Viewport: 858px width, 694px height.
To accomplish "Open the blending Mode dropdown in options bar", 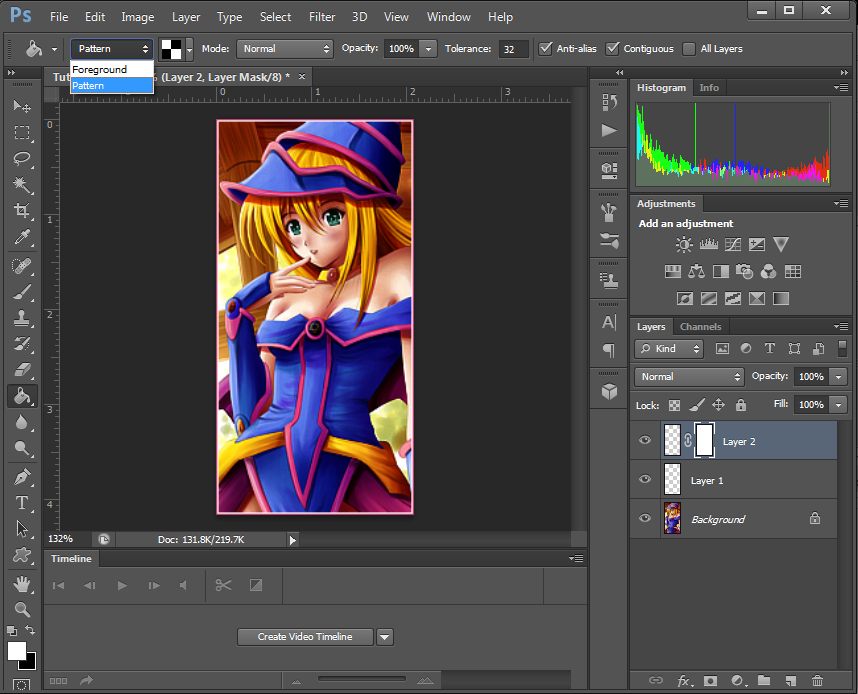I will point(285,49).
